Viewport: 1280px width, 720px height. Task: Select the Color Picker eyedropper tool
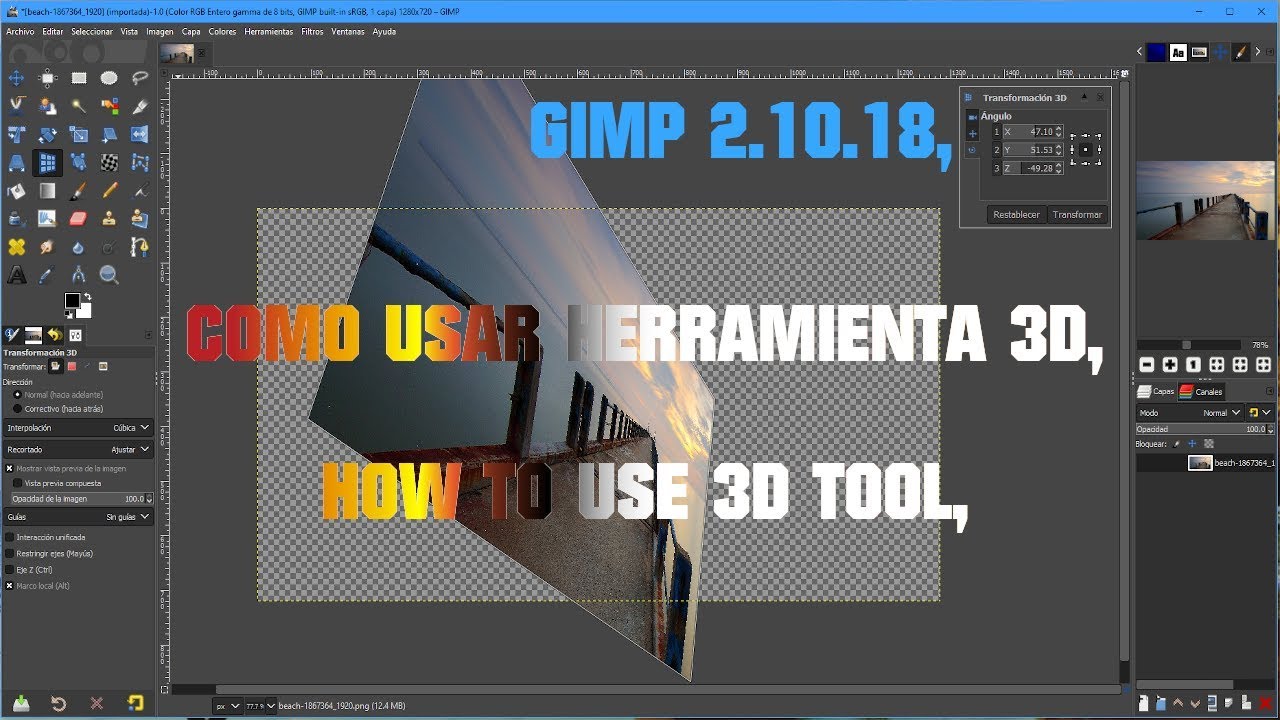(47, 274)
